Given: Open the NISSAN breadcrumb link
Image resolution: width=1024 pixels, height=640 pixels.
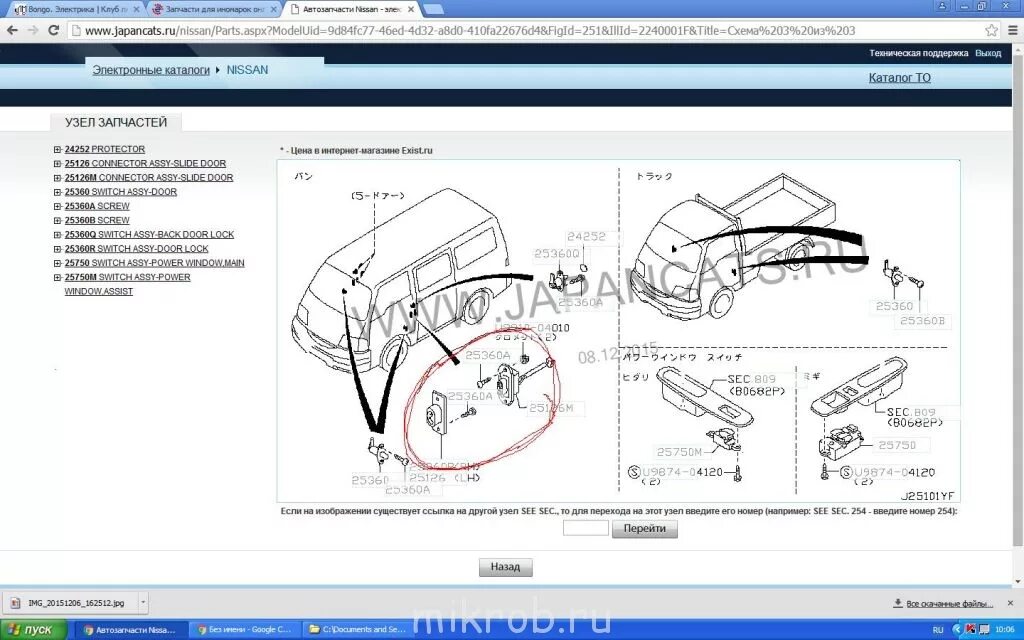Looking at the screenshot, I should 247,70.
